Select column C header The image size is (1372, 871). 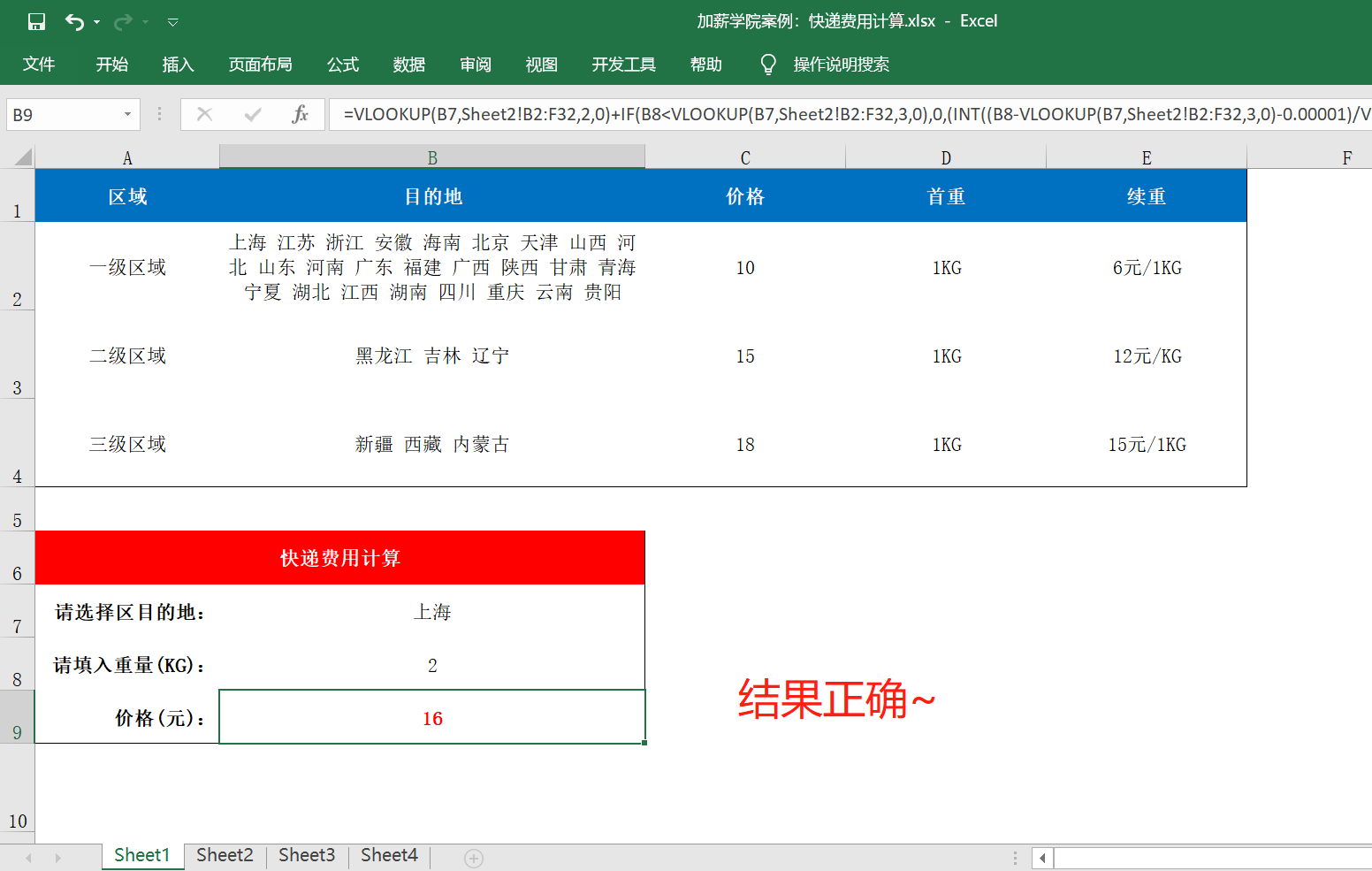pyautogui.click(x=745, y=157)
